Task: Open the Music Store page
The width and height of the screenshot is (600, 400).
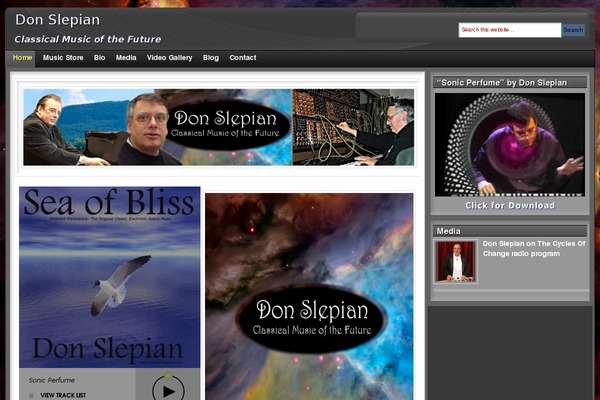Action: [x=63, y=58]
